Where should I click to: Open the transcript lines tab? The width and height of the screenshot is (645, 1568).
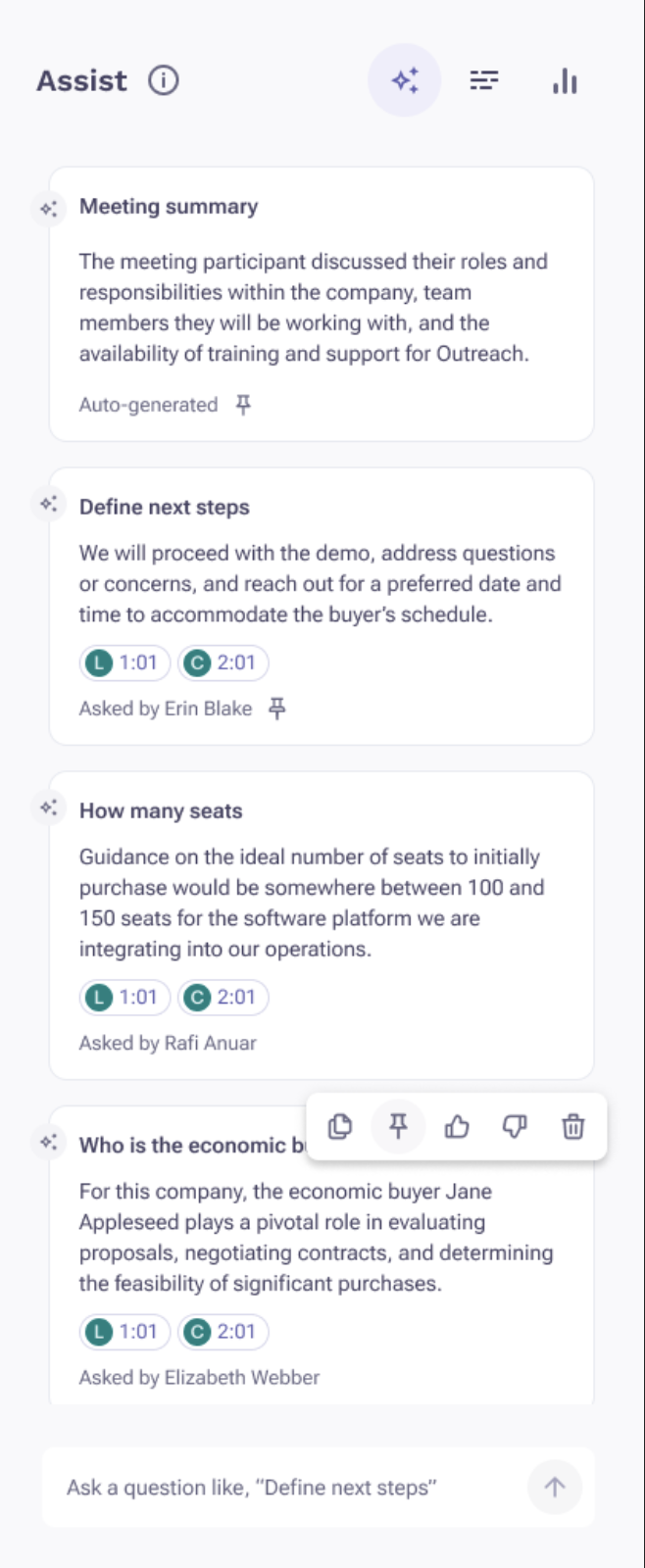coord(484,80)
